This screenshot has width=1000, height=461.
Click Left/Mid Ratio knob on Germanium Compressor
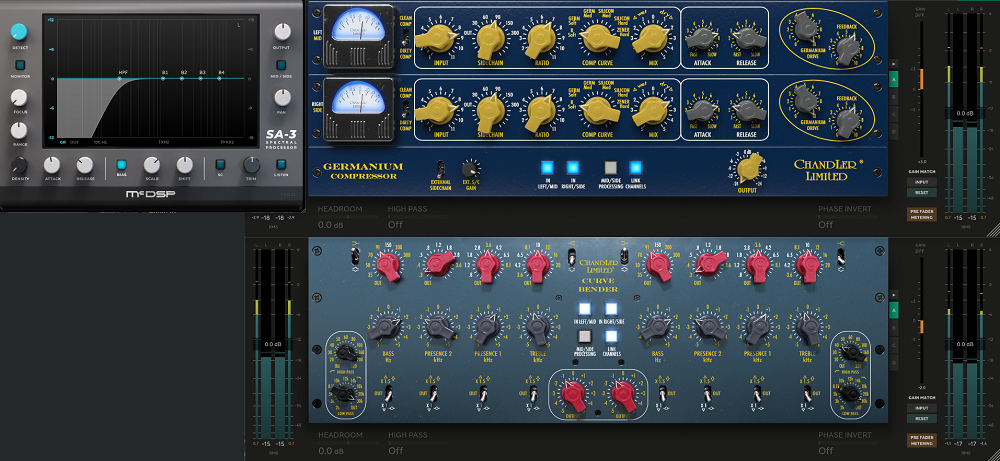coord(540,40)
